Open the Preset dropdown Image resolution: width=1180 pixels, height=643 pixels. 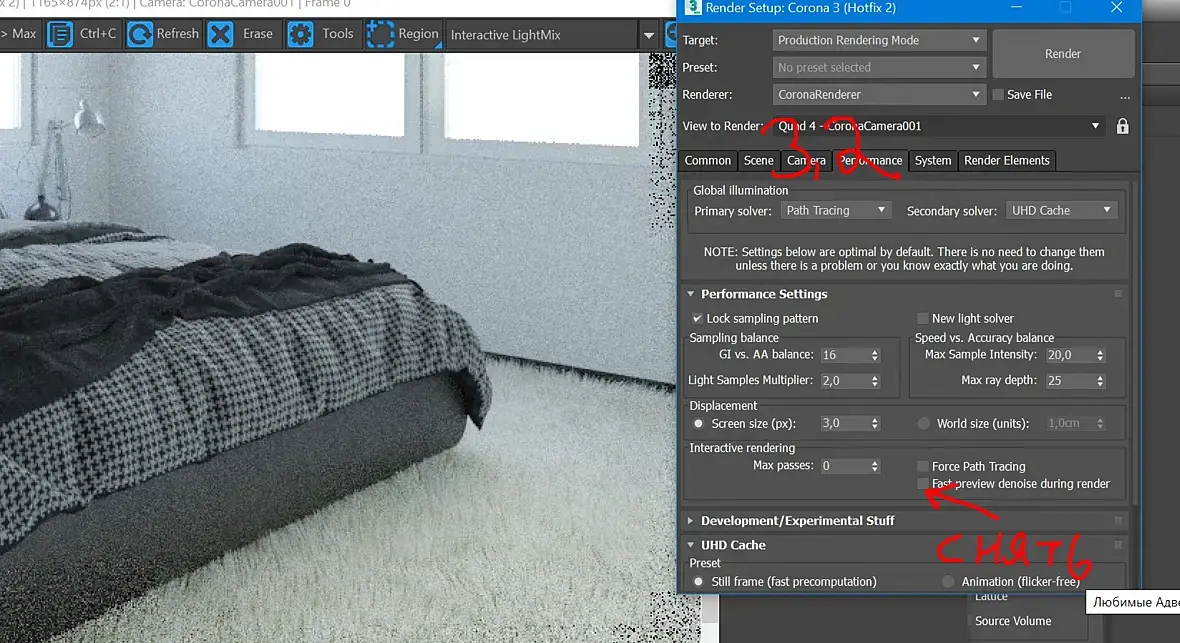pos(878,67)
